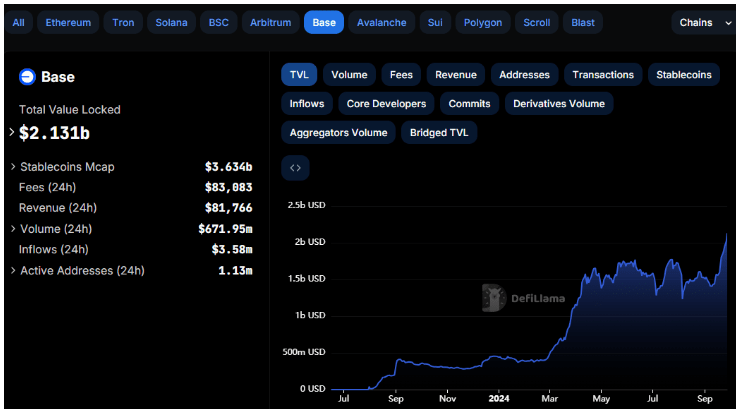Viewport: 740px width, 413px height.
Task: Select the active Base tab
Action: pyautogui.click(x=324, y=23)
